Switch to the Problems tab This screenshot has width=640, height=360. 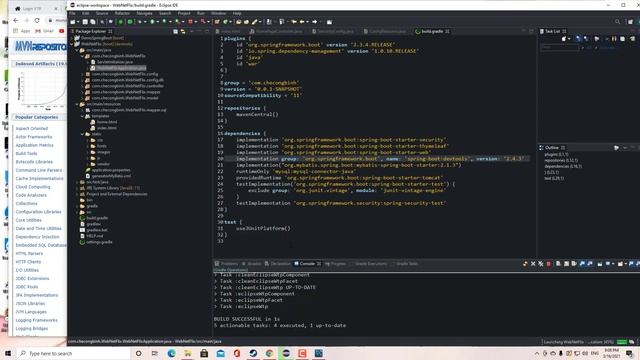(226, 264)
